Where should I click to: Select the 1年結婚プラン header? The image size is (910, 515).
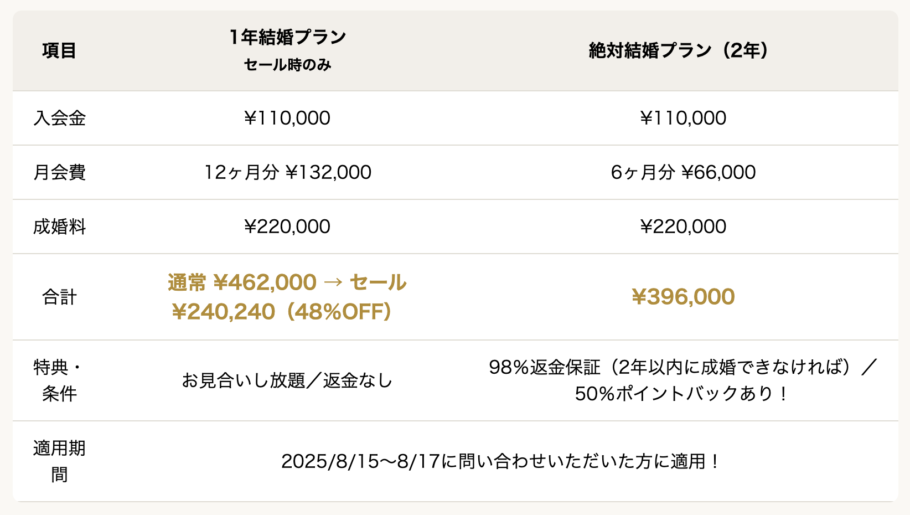coord(287,37)
